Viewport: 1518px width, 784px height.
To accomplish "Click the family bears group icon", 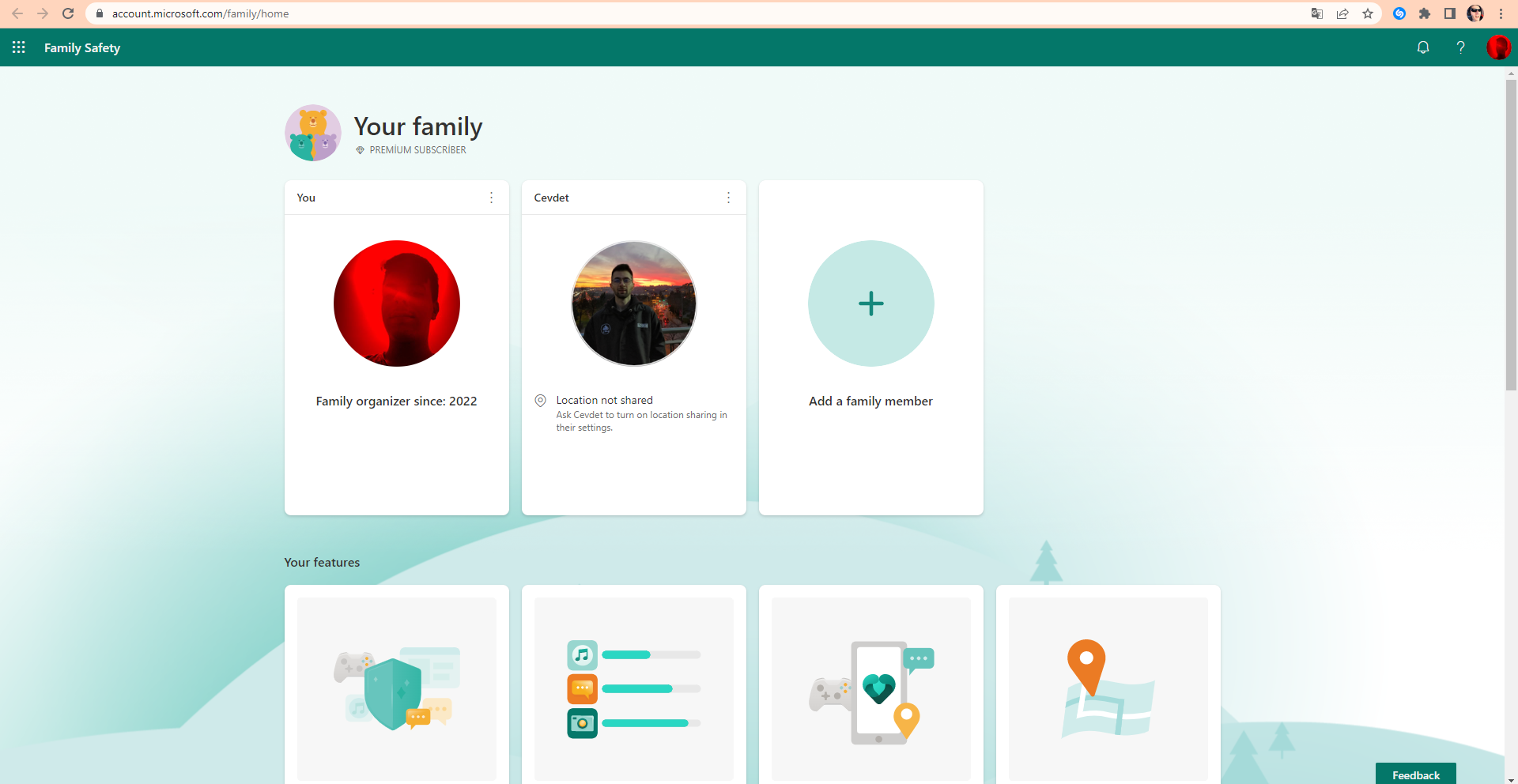I will (x=313, y=133).
